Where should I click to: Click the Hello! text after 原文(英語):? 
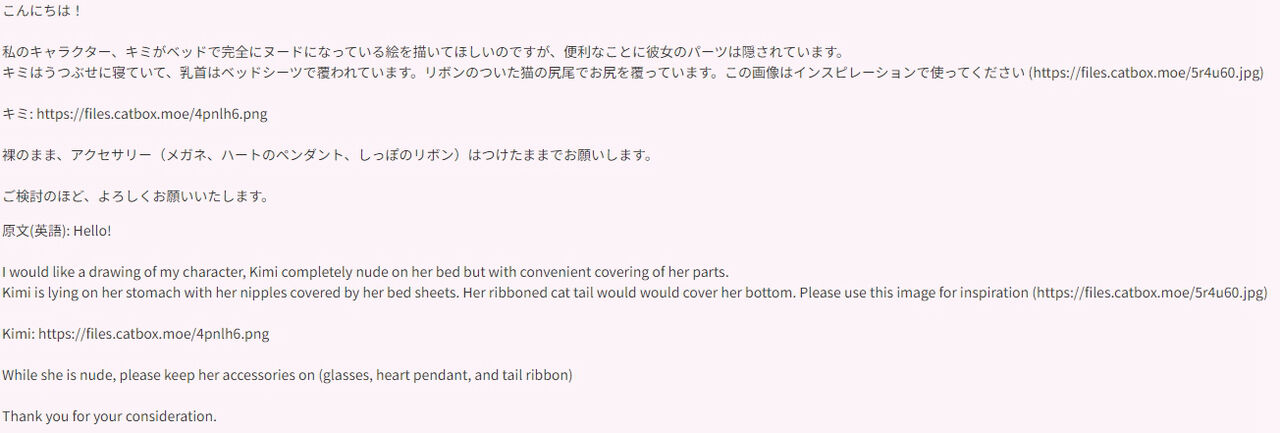(x=92, y=231)
